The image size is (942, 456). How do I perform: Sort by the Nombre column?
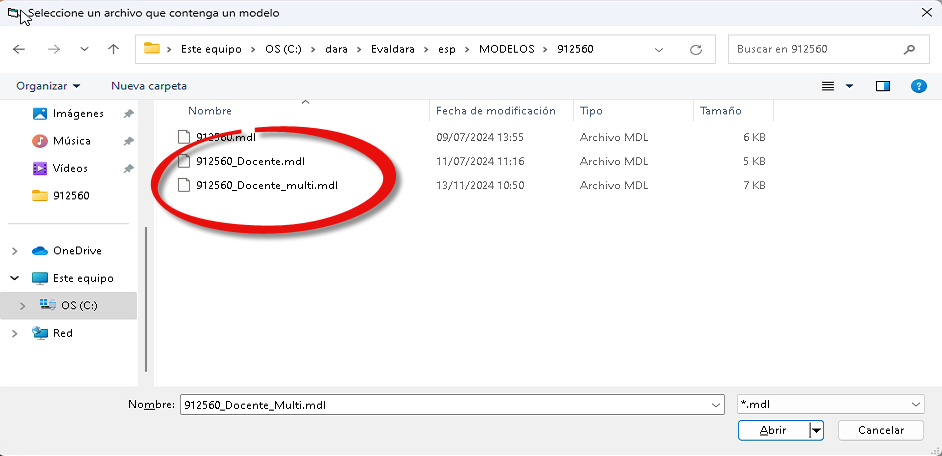(x=210, y=111)
